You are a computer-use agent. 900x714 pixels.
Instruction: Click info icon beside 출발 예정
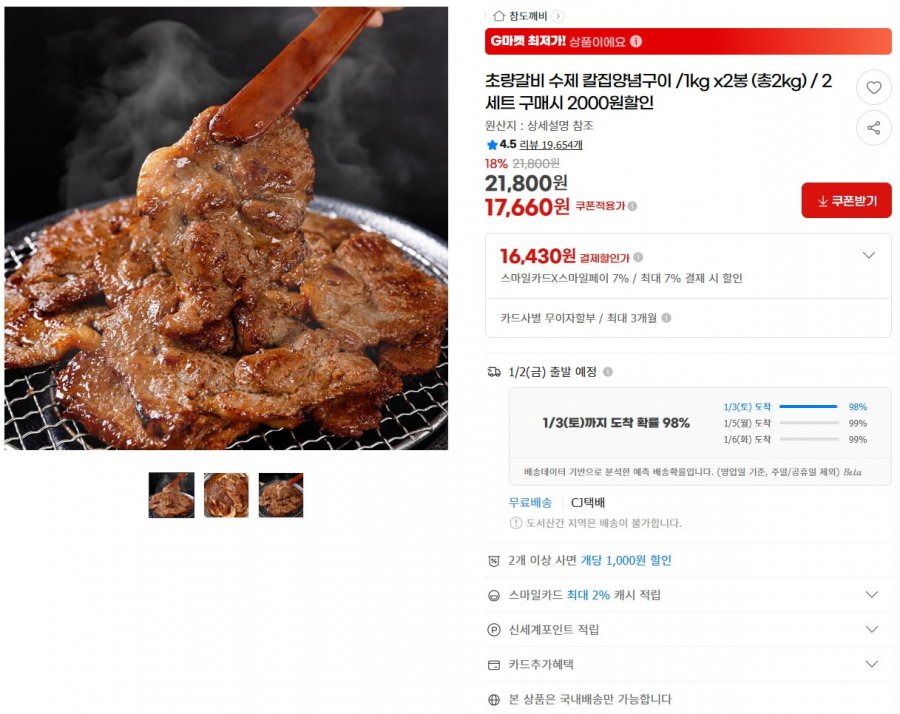point(608,372)
